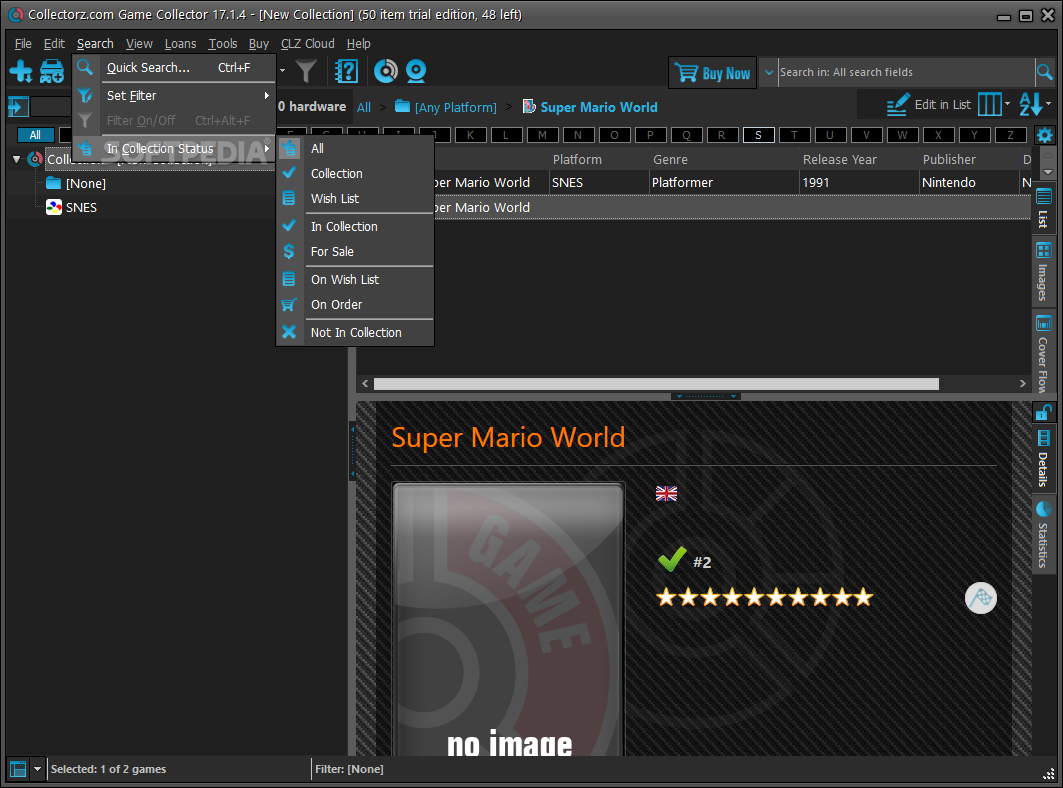Click the horizontal scrollbar left arrow
The image size is (1063, 788).
(365, 384)
